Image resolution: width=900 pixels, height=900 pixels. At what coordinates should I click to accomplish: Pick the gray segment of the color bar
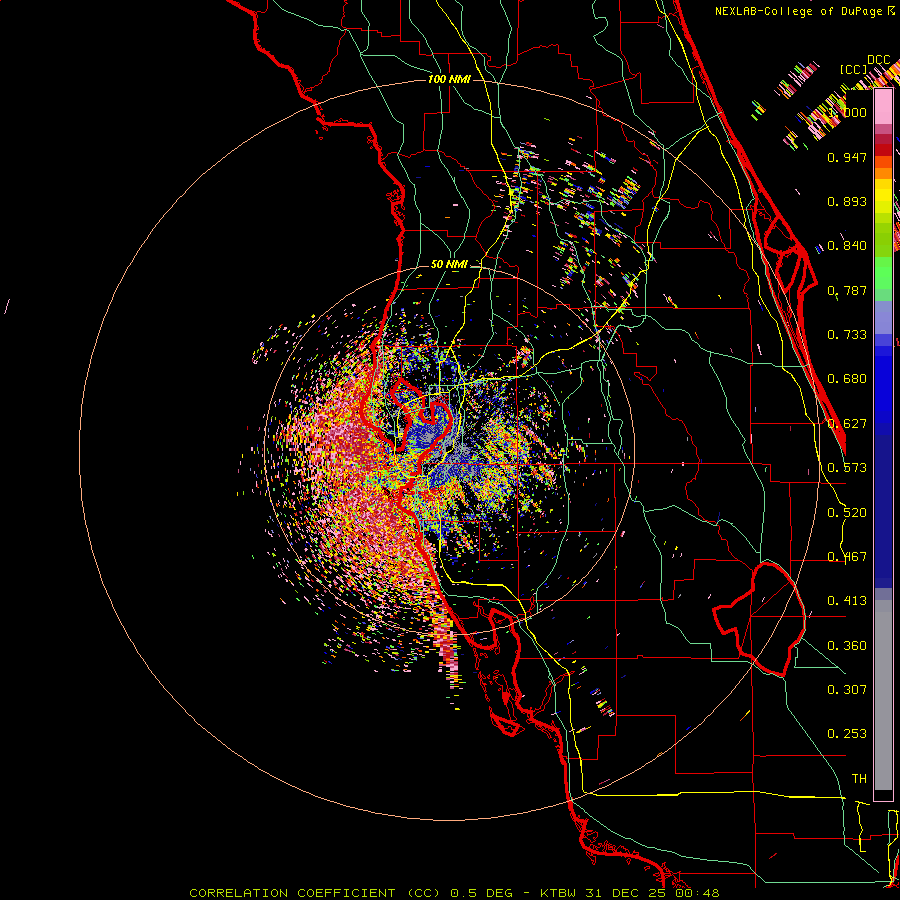[x=883, y=695]
